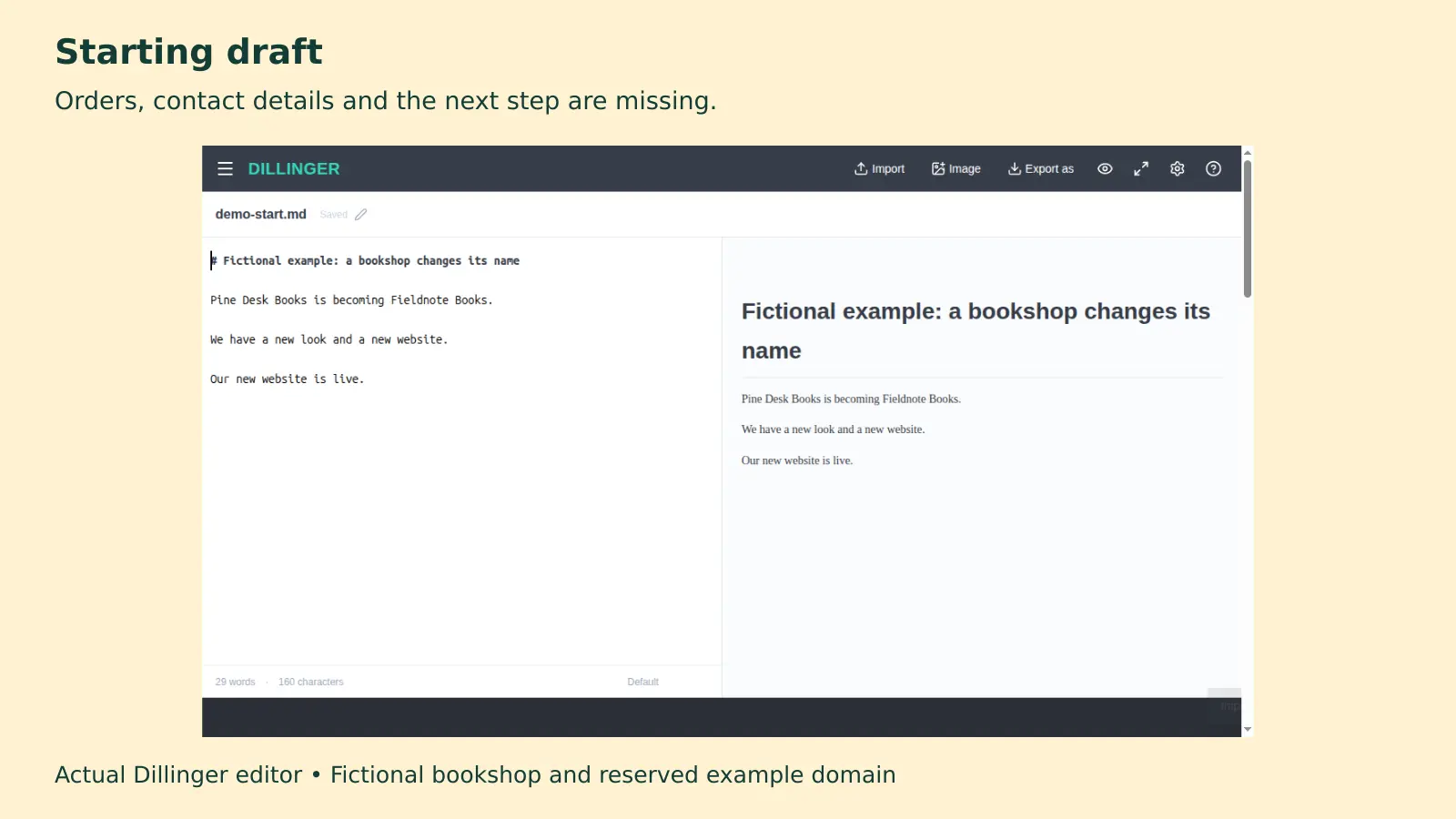Click the pencil icon to rename file

(361, 215)
